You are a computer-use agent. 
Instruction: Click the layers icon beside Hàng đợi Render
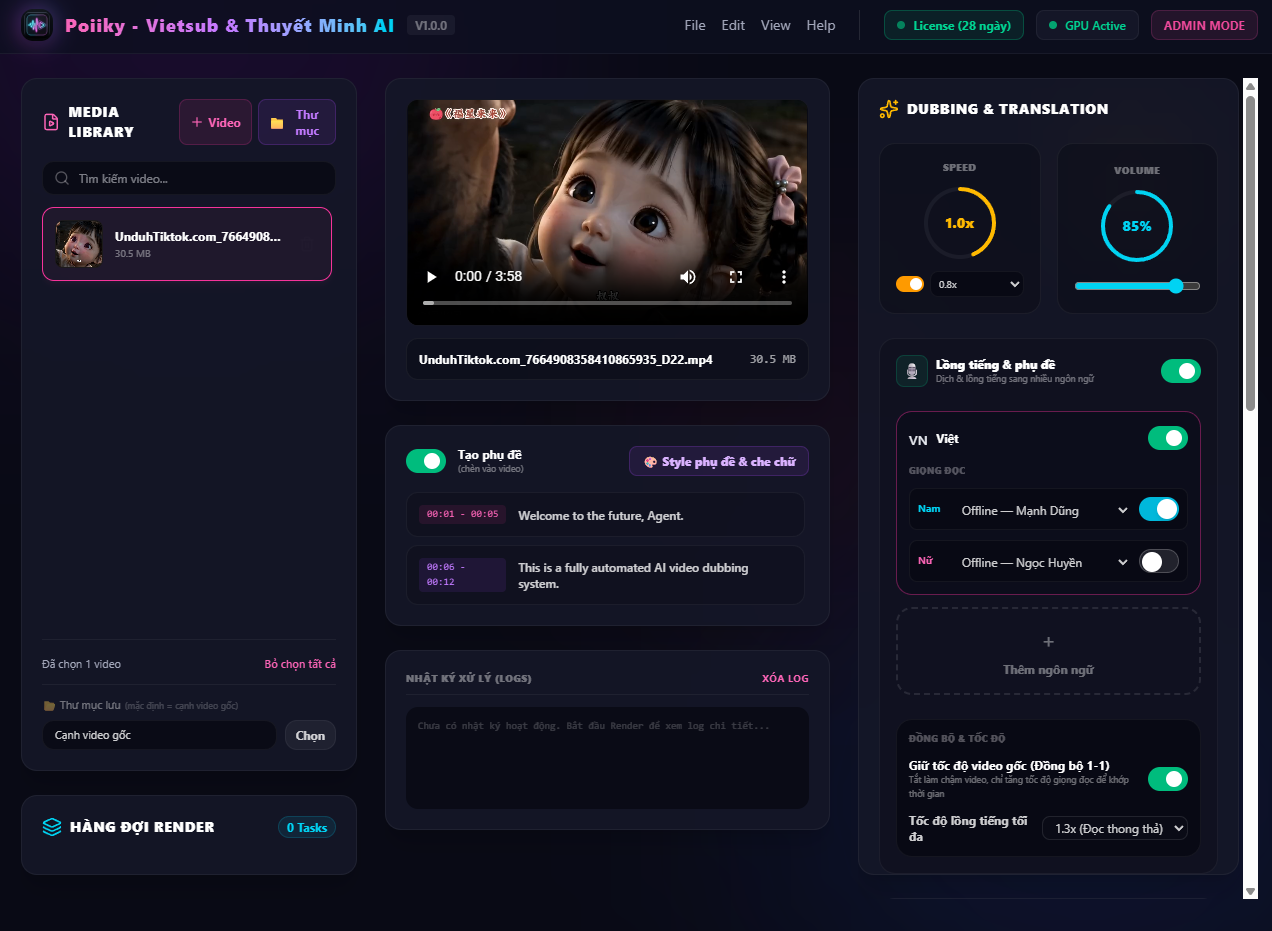point(51,827)
